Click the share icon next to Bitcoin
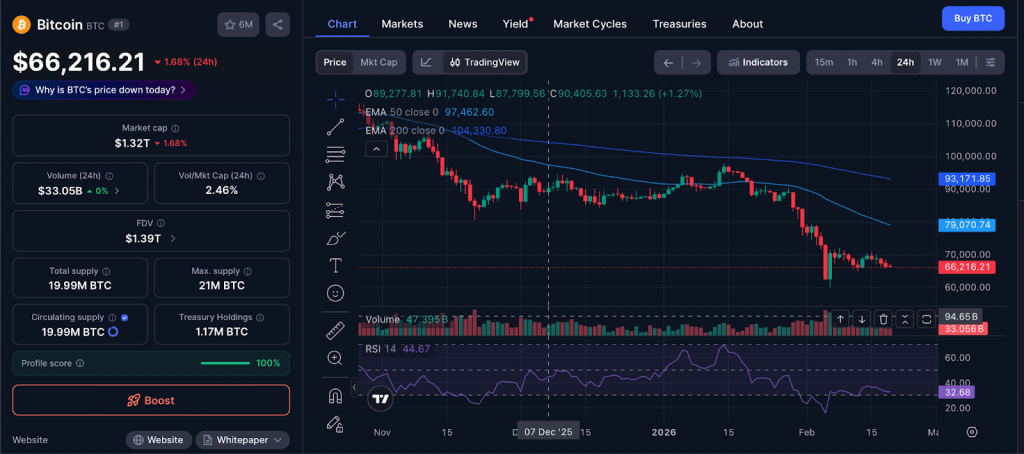Screen dimensions: 1024x454 [x=278, y=24]
